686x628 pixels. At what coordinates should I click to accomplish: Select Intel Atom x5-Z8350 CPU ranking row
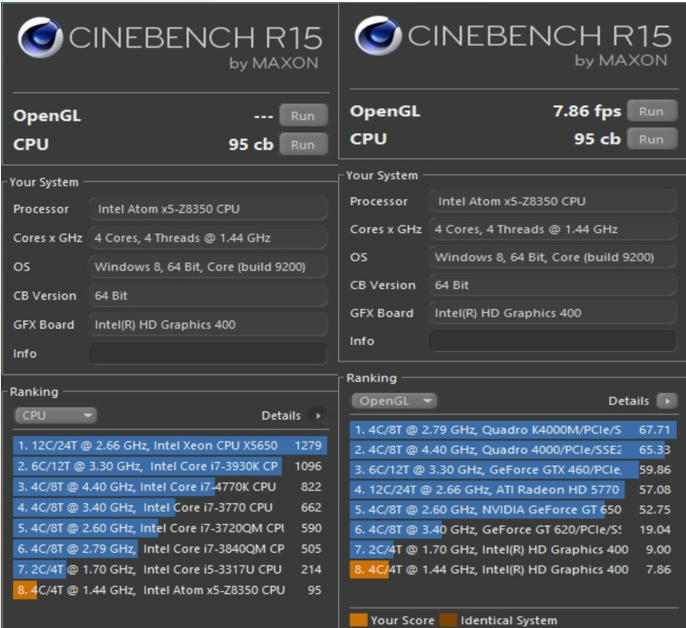[x=170, y=589]
